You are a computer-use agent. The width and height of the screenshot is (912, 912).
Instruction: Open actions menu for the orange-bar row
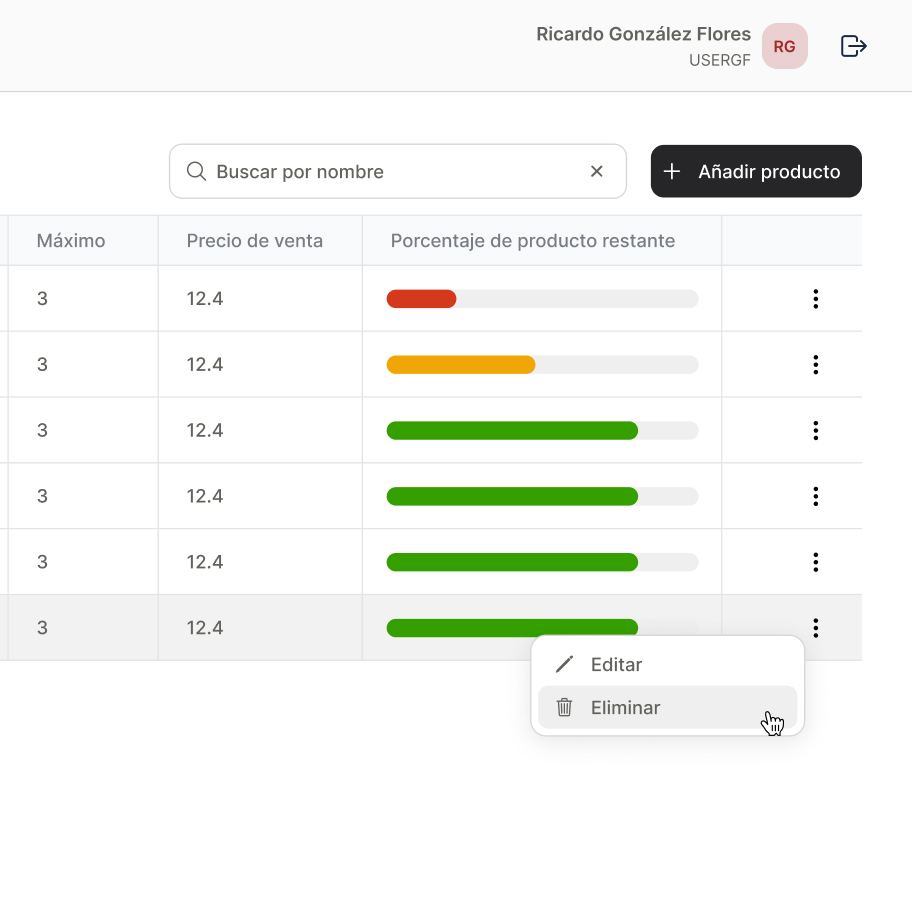tap(815, 365)
